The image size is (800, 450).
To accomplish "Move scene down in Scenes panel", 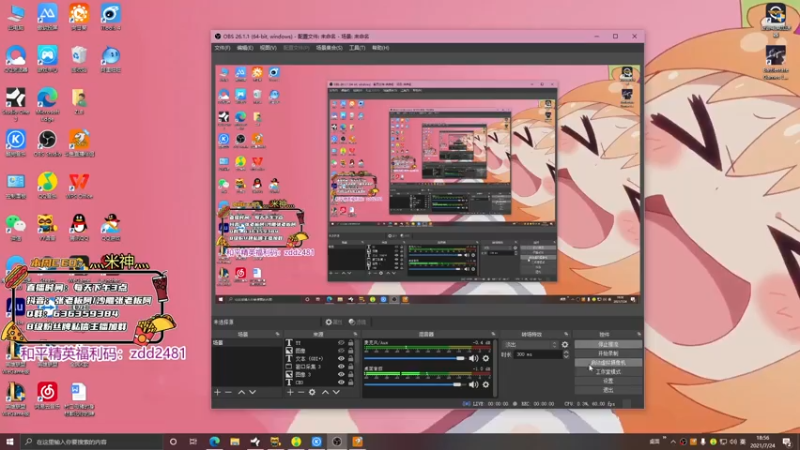I will pos(253,392).
